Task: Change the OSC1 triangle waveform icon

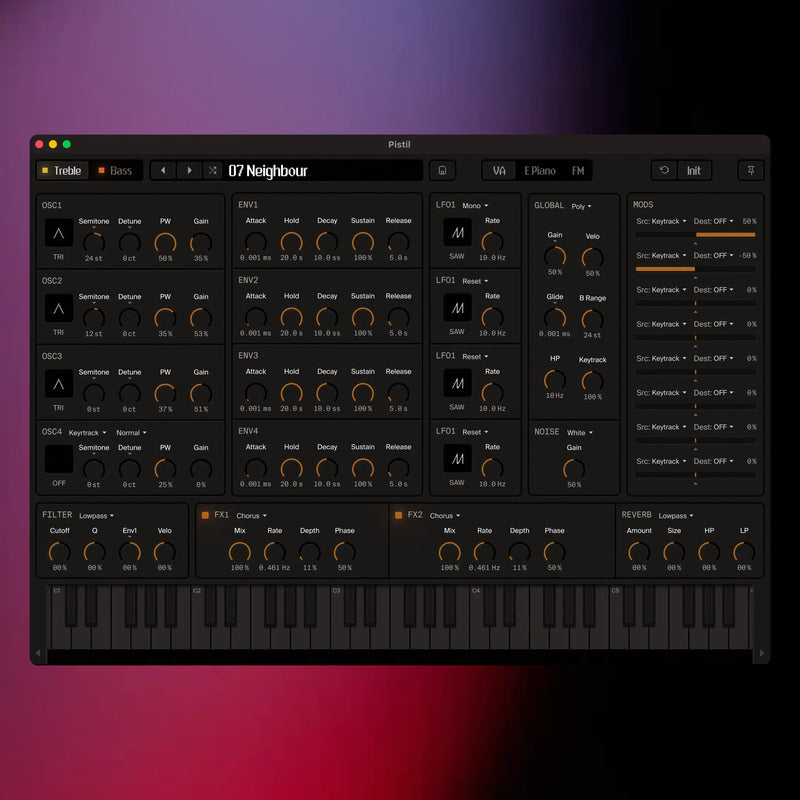Action: (x=59, y=234)
